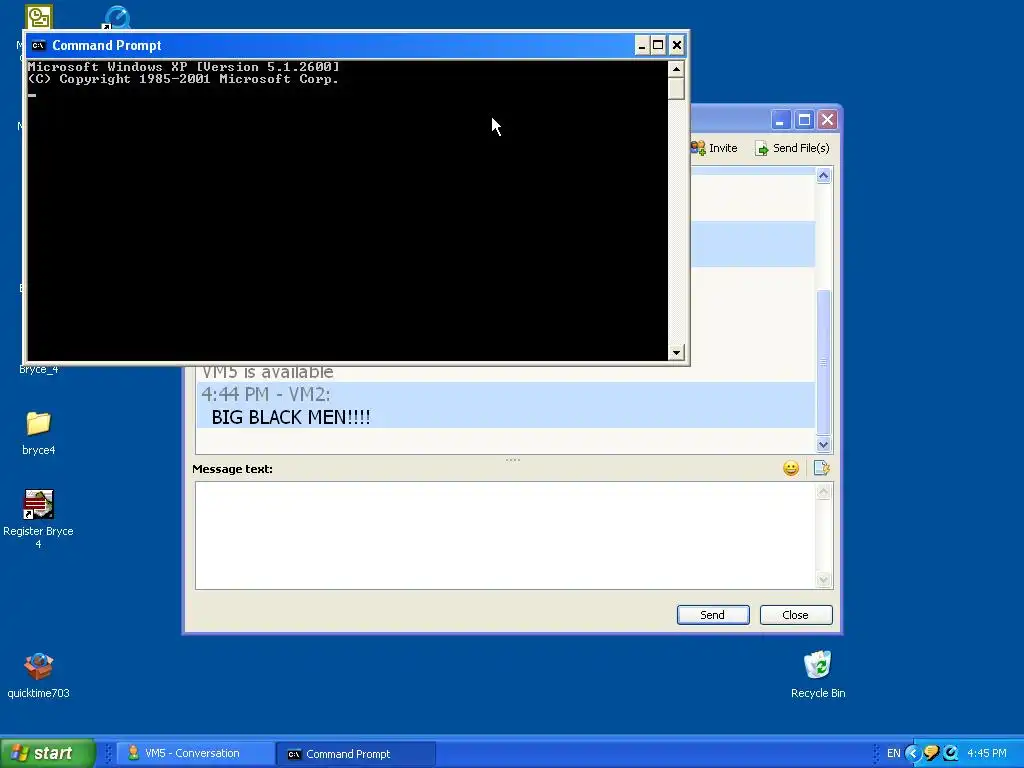Image resolution: width=1024 pixels, height=768 pixels.
Task: Close the conversation window with red X
Action: (x=827, y=120)
